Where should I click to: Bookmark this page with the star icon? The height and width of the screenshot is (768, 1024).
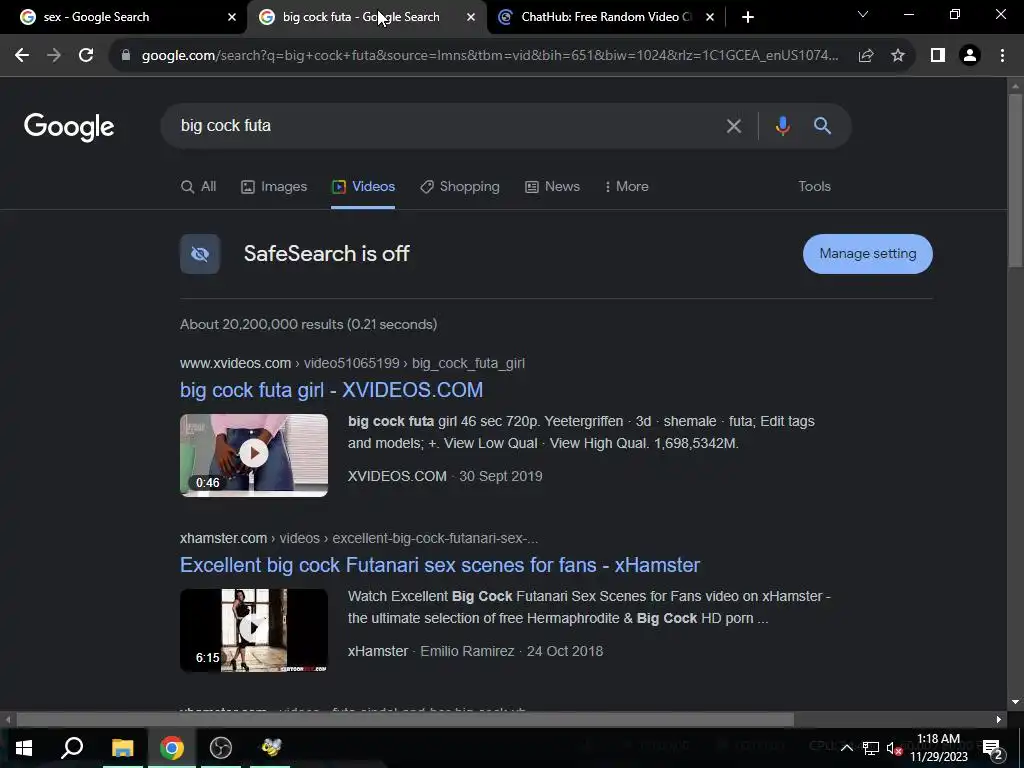click(x=898, y=56)
